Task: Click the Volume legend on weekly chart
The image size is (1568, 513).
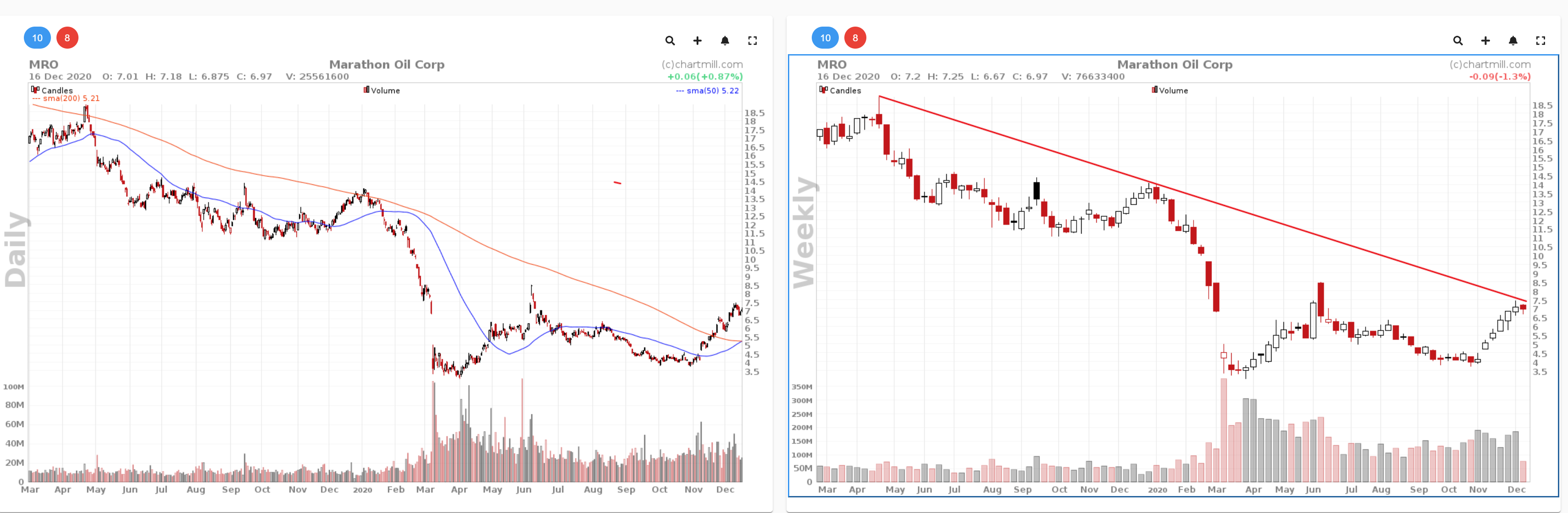Action: [x=1170, y=90]
